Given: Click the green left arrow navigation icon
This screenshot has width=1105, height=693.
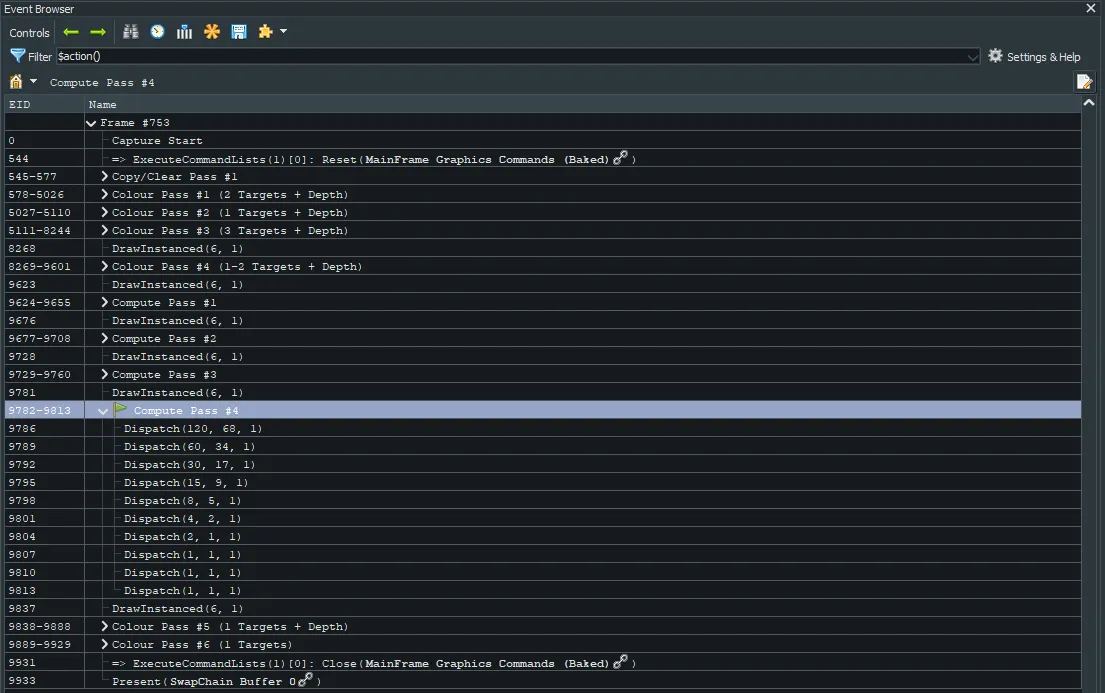Looking at the screenshot, I should 70,31.
